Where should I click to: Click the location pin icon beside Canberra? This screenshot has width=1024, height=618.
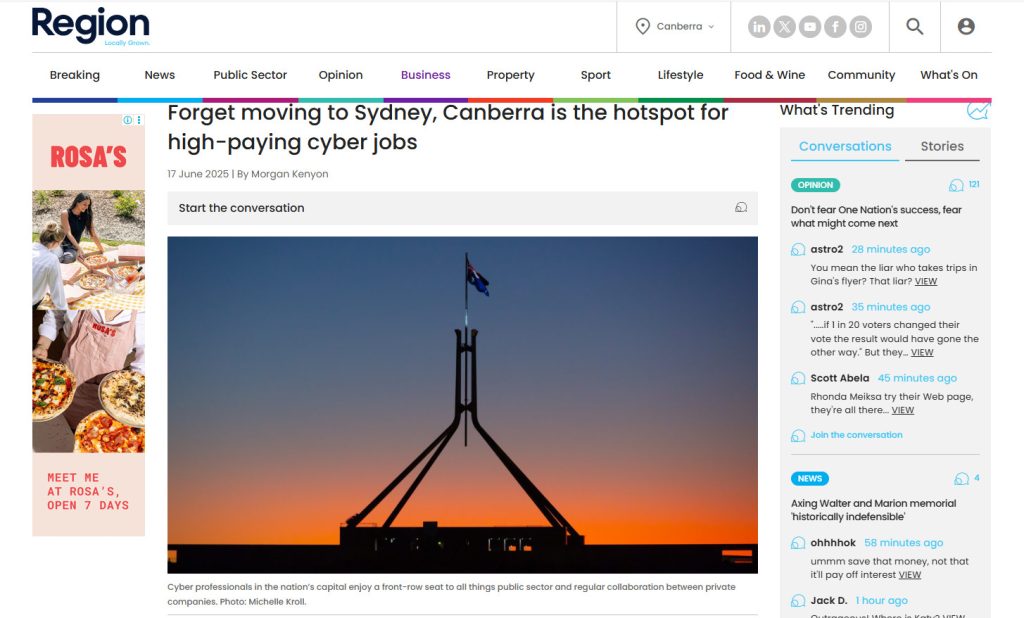[643, 26]
